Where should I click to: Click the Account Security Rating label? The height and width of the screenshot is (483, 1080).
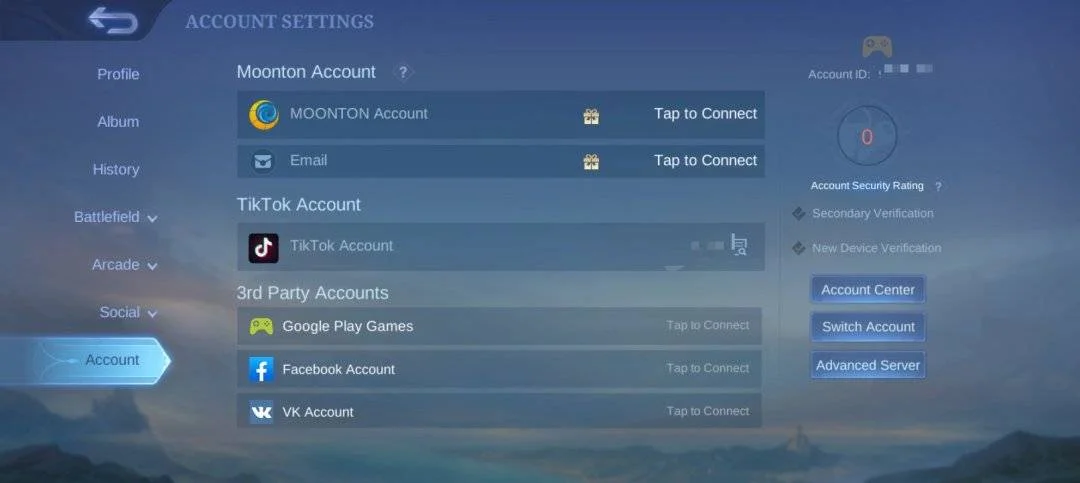(x=867, y=186)
